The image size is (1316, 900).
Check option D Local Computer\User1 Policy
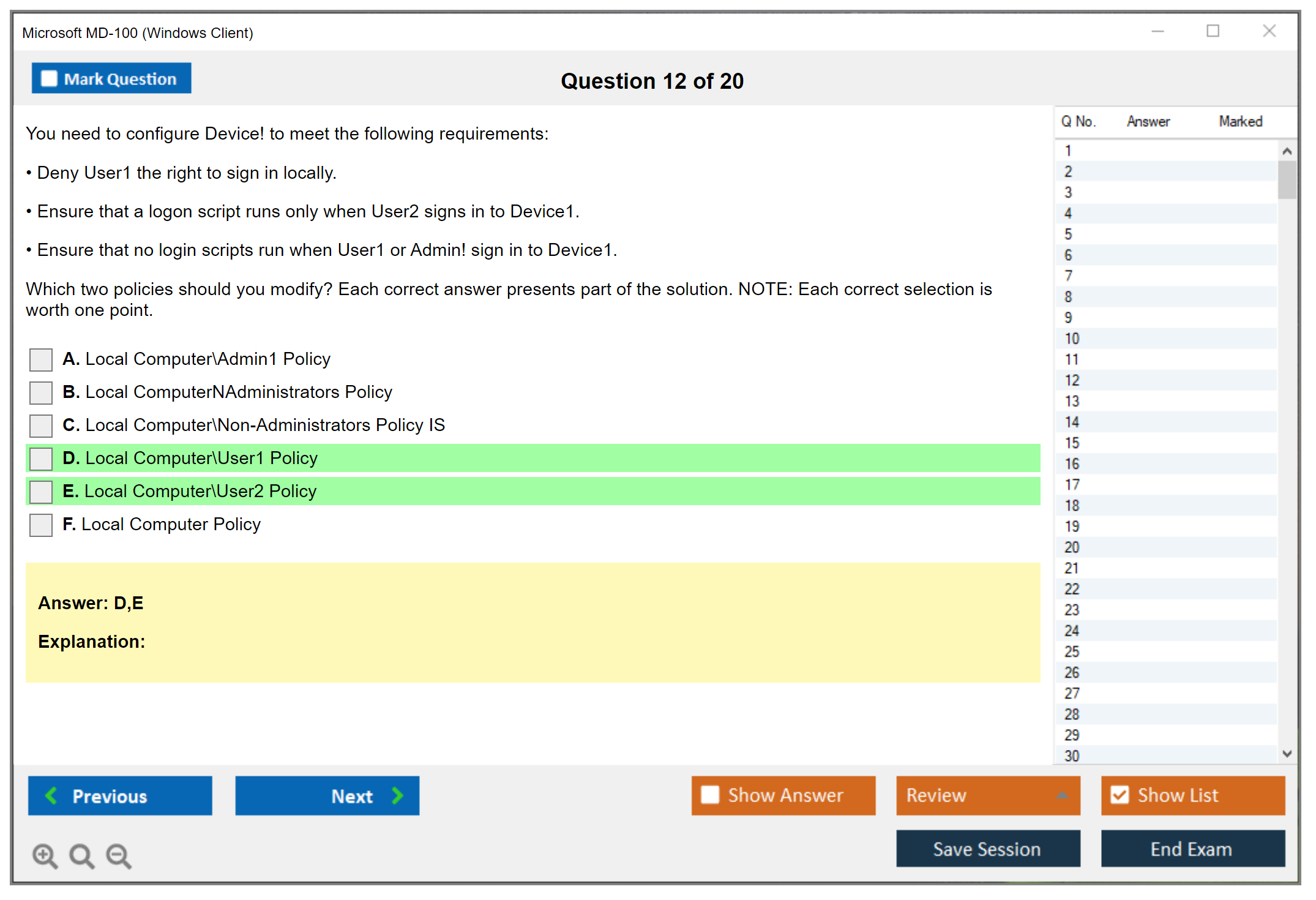(x=41, y=459)
